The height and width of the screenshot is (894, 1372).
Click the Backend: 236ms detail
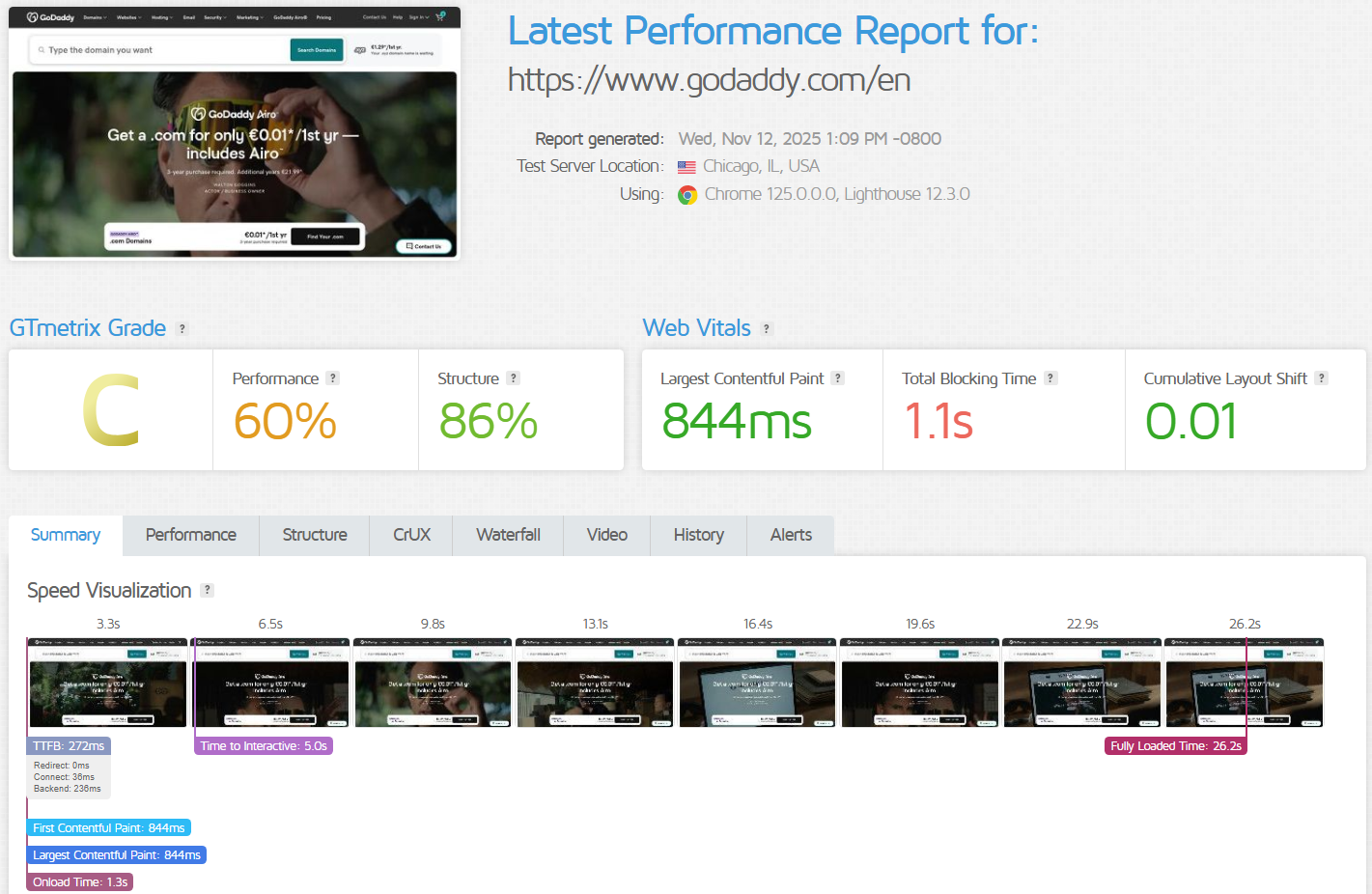(68, 789)
